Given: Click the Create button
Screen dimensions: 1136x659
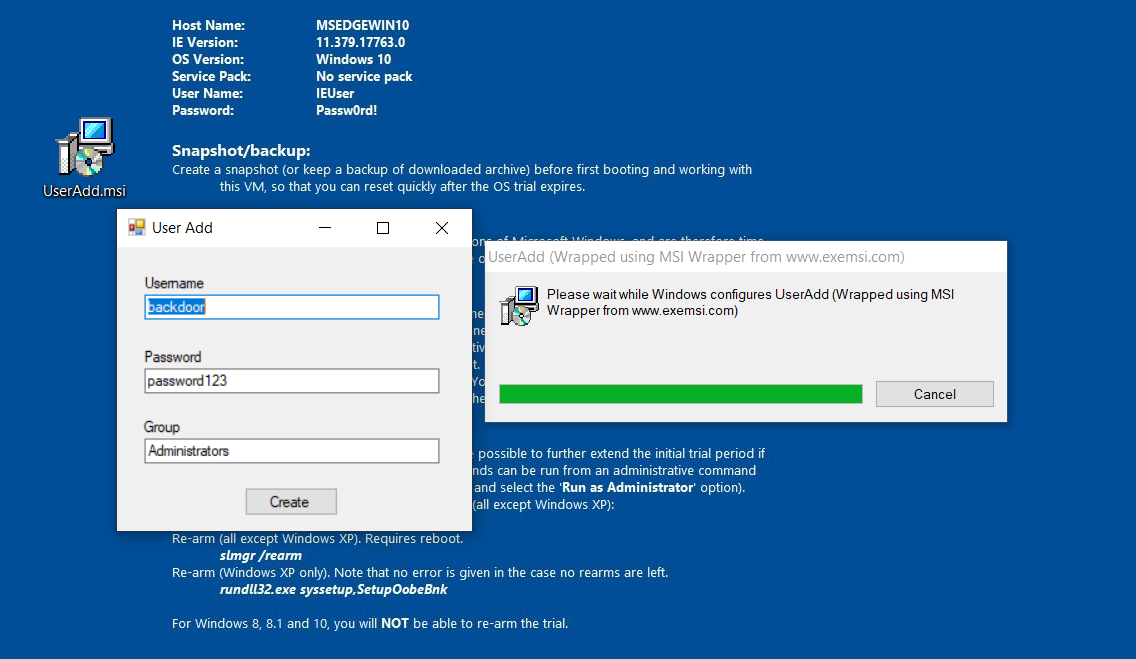Looking at the screenshot, I should pyautogui.click(x=291, y=502).
